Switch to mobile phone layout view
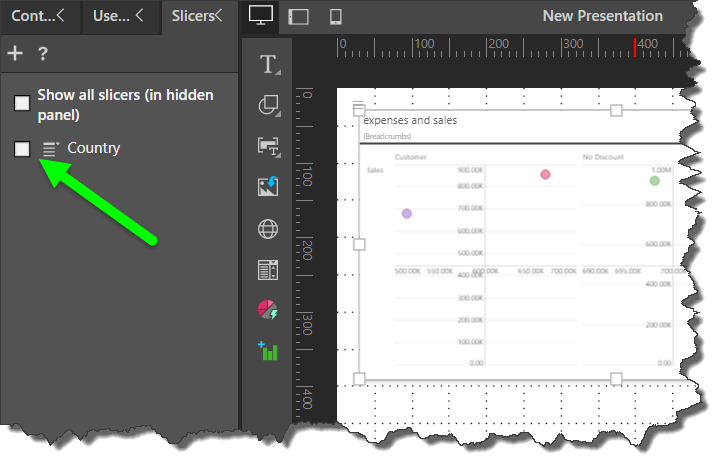724x468 pixels. [336, 16]
